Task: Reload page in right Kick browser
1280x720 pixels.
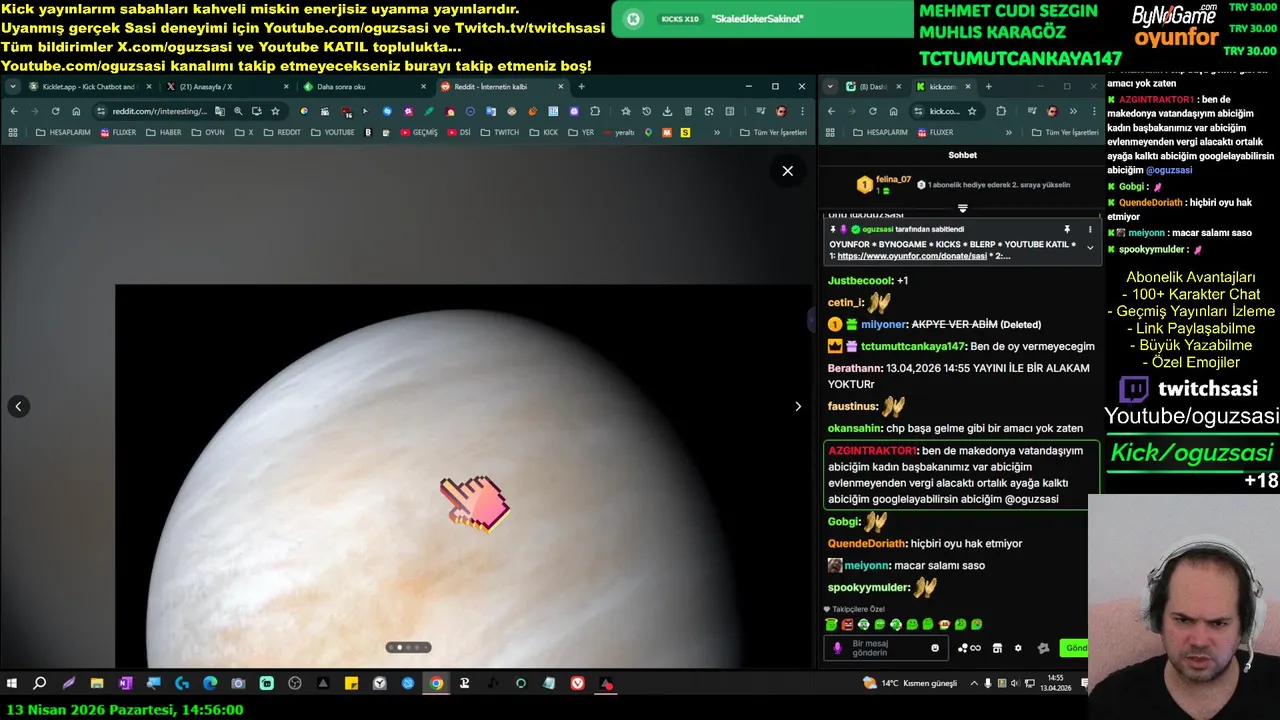Action: click(x=873, y=111)
